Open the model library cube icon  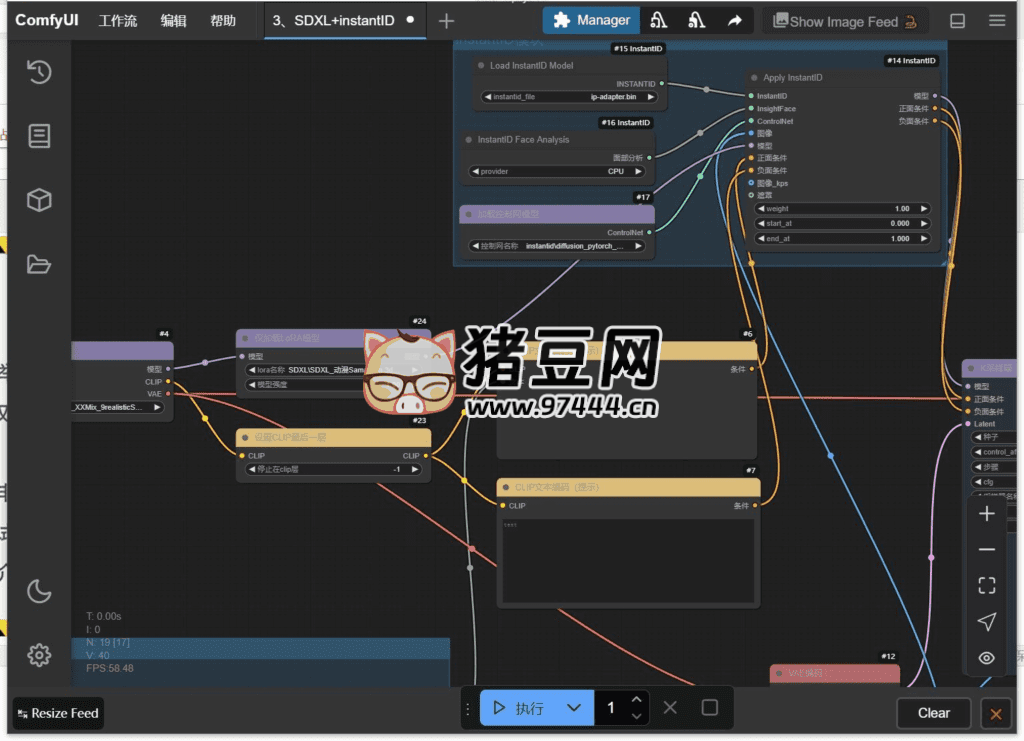(x=39, y=200)
